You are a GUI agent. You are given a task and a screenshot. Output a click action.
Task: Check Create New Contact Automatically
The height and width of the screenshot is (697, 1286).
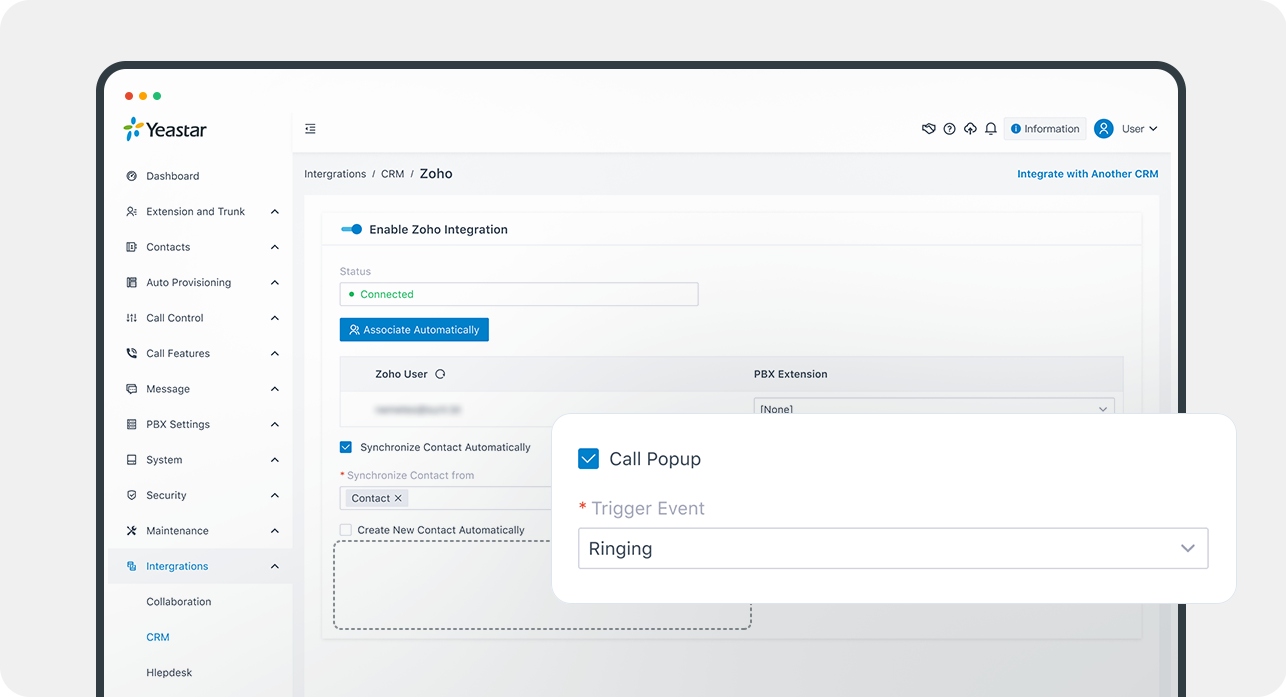[x=346, y=530]
